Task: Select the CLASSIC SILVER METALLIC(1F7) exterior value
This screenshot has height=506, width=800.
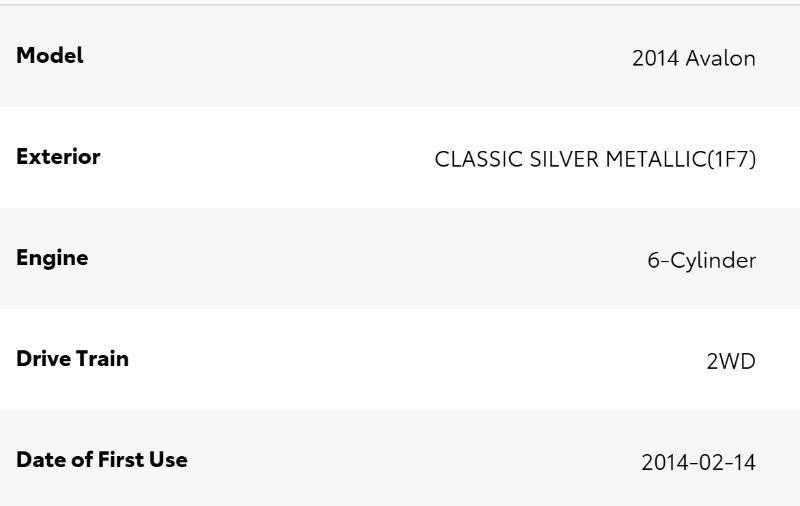Action: point(595,159)
